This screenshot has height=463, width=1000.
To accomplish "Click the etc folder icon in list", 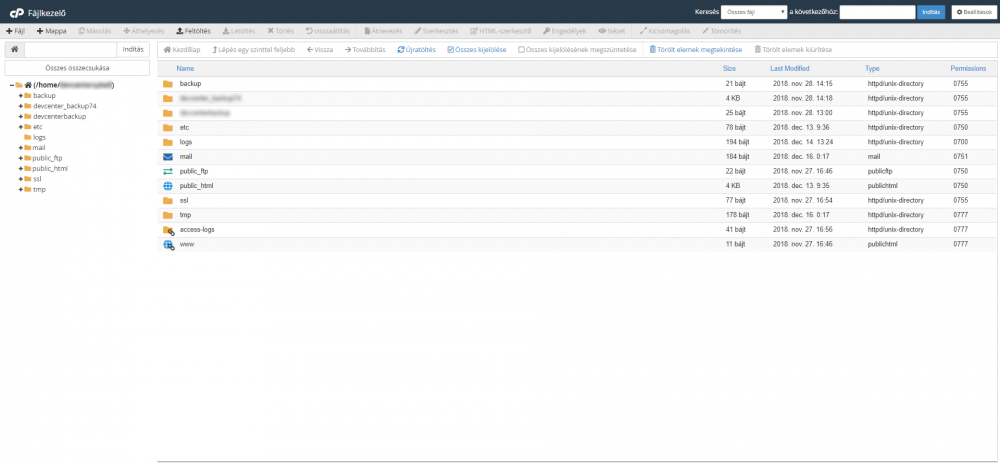I will coord(168,128).
